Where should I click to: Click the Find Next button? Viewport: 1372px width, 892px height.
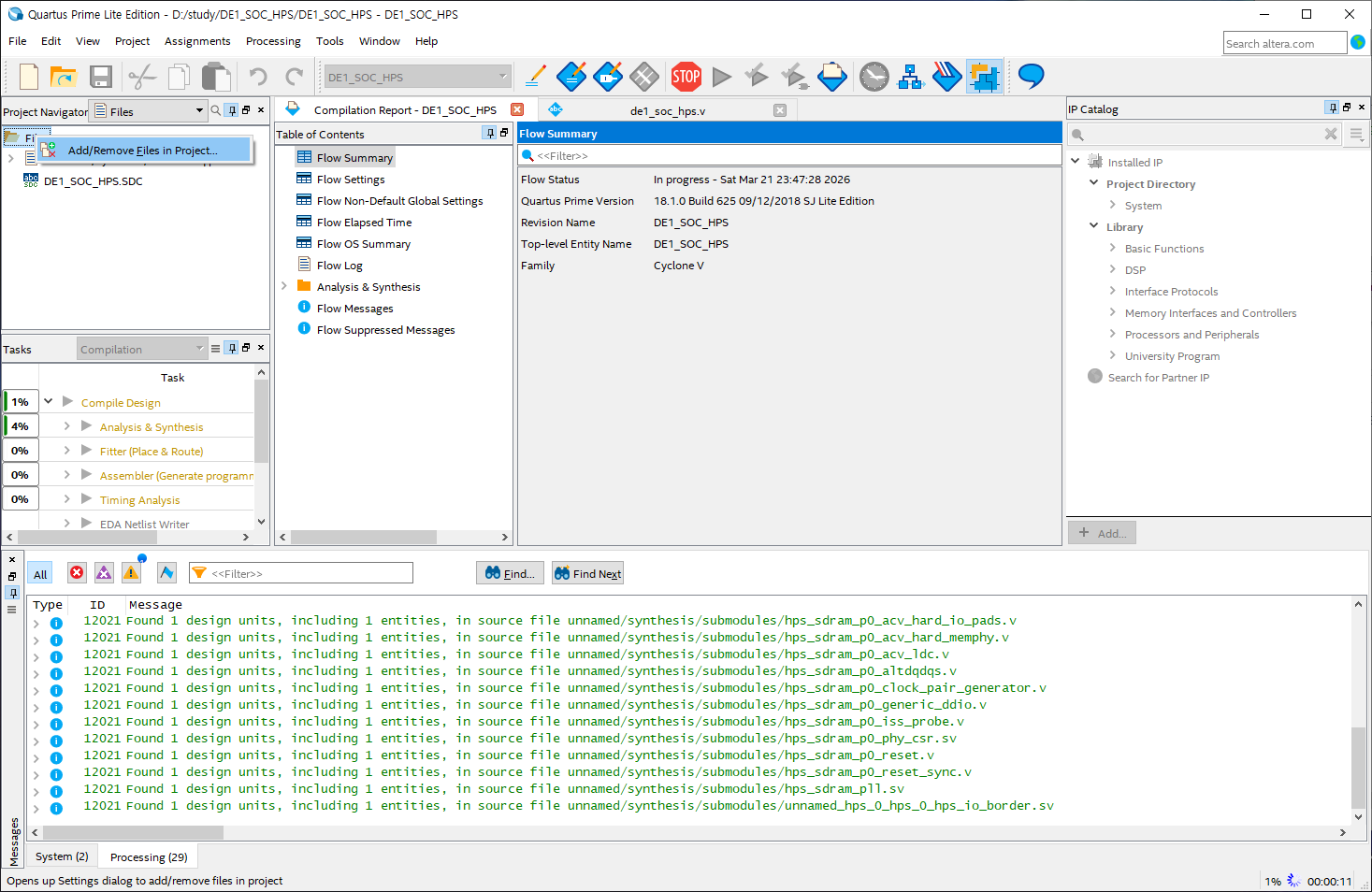pos(587,573)
